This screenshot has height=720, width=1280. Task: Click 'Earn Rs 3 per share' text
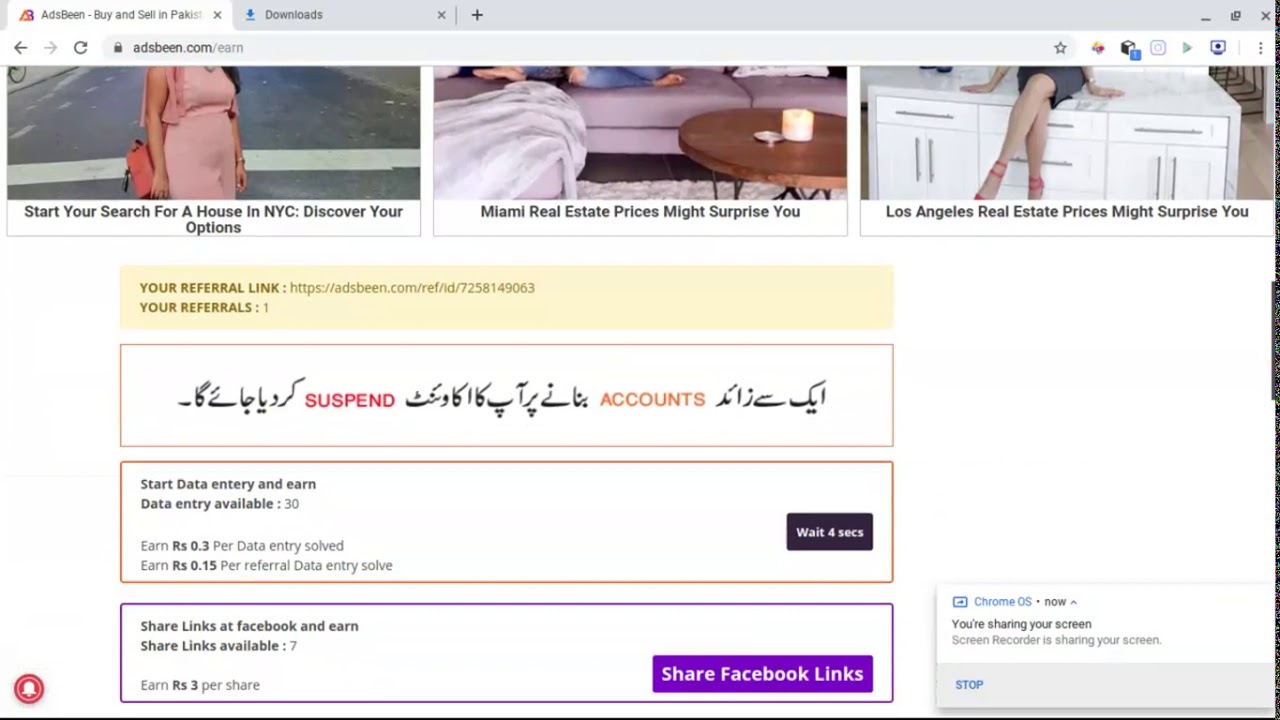200,685
